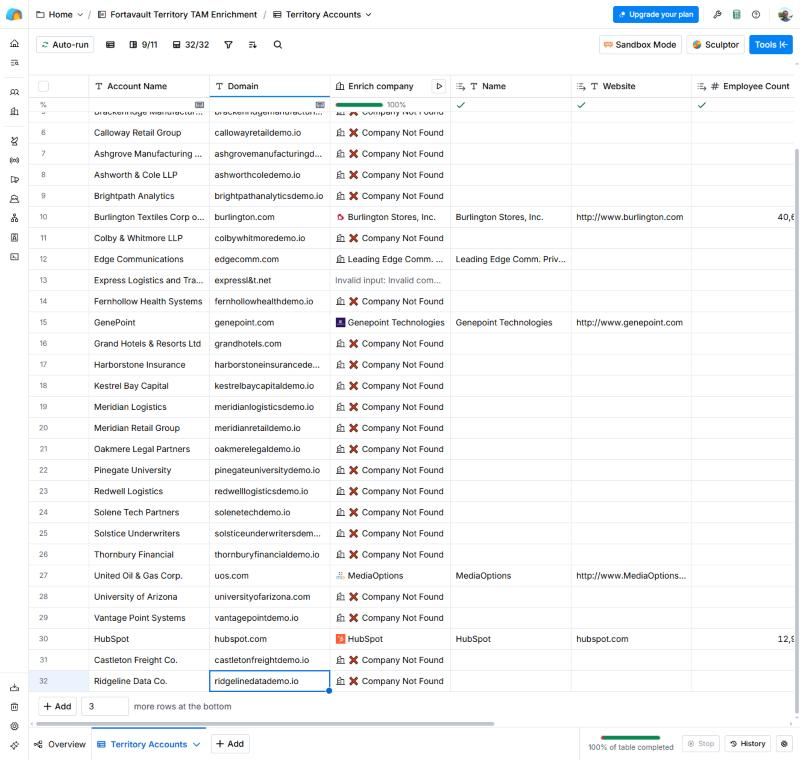The image size is (800, 760).
Task: Click the Clay logo icon
Action: 14,14
